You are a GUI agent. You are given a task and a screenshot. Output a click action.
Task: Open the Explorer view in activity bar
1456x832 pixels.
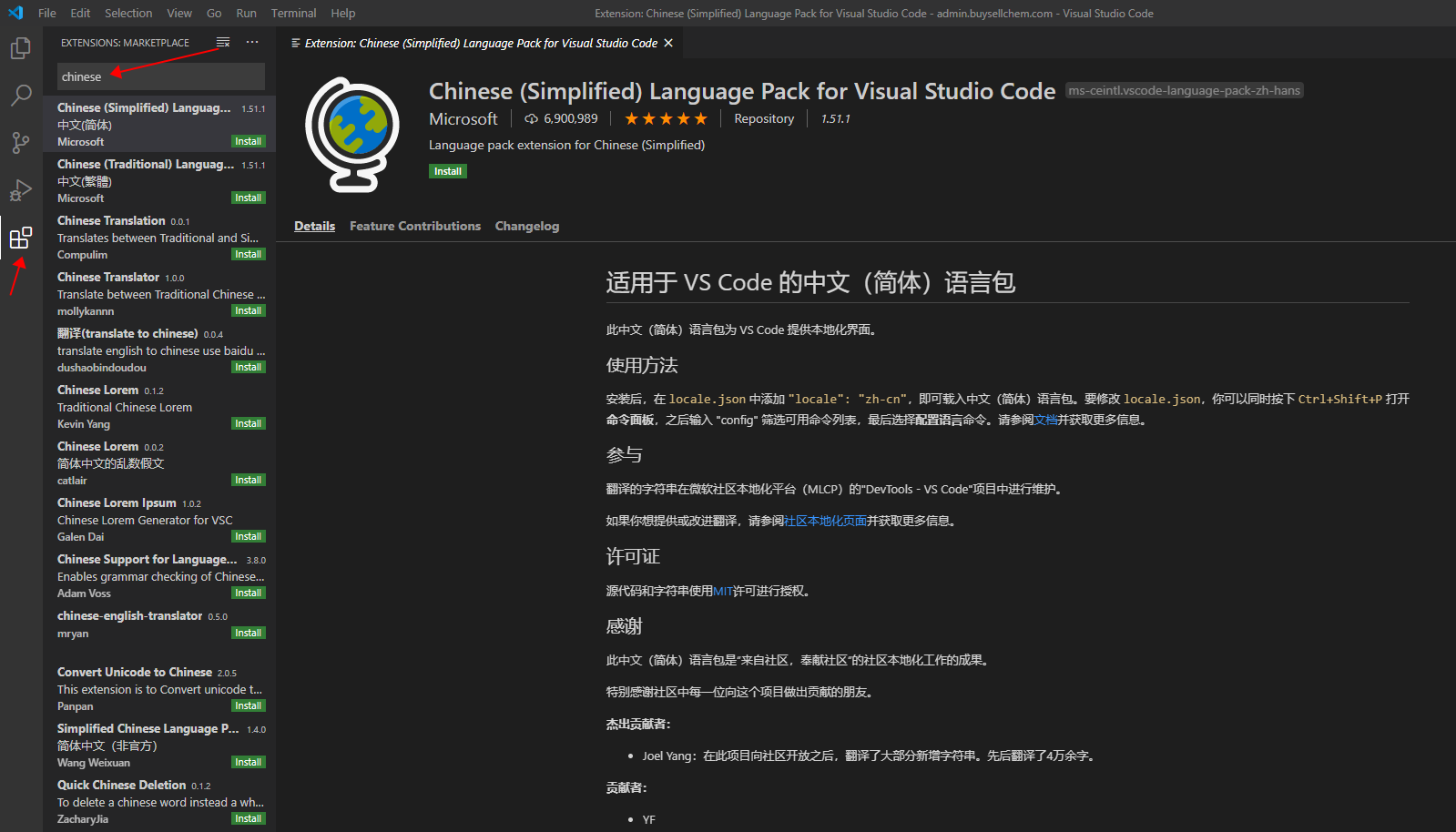point(20,47)
